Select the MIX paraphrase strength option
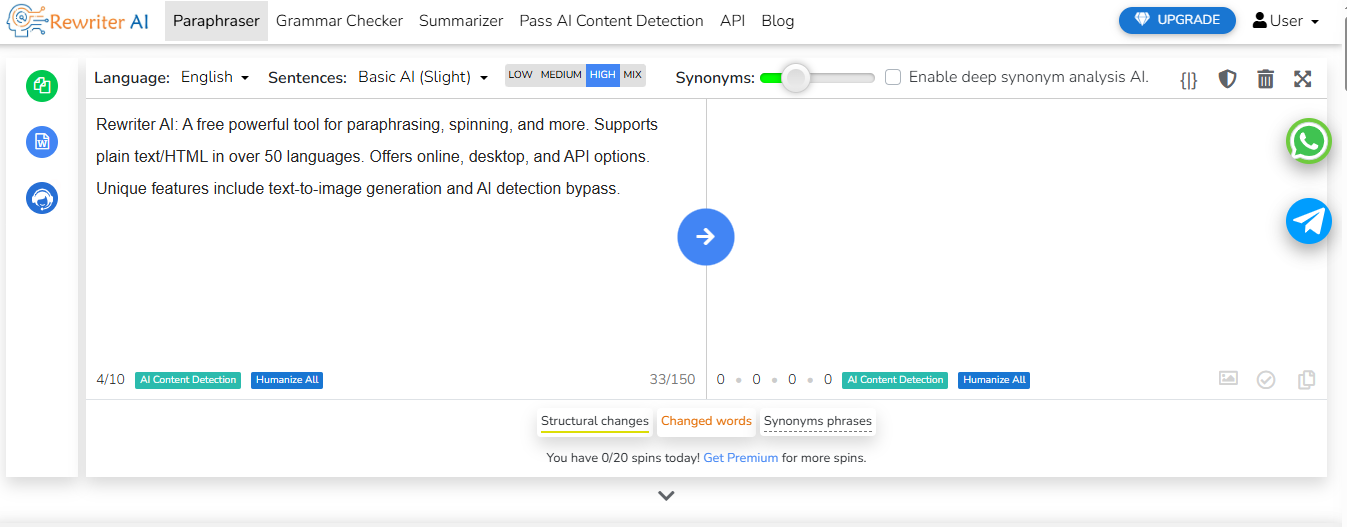Viewport: 1347px width, 527px height. point(632,75)
